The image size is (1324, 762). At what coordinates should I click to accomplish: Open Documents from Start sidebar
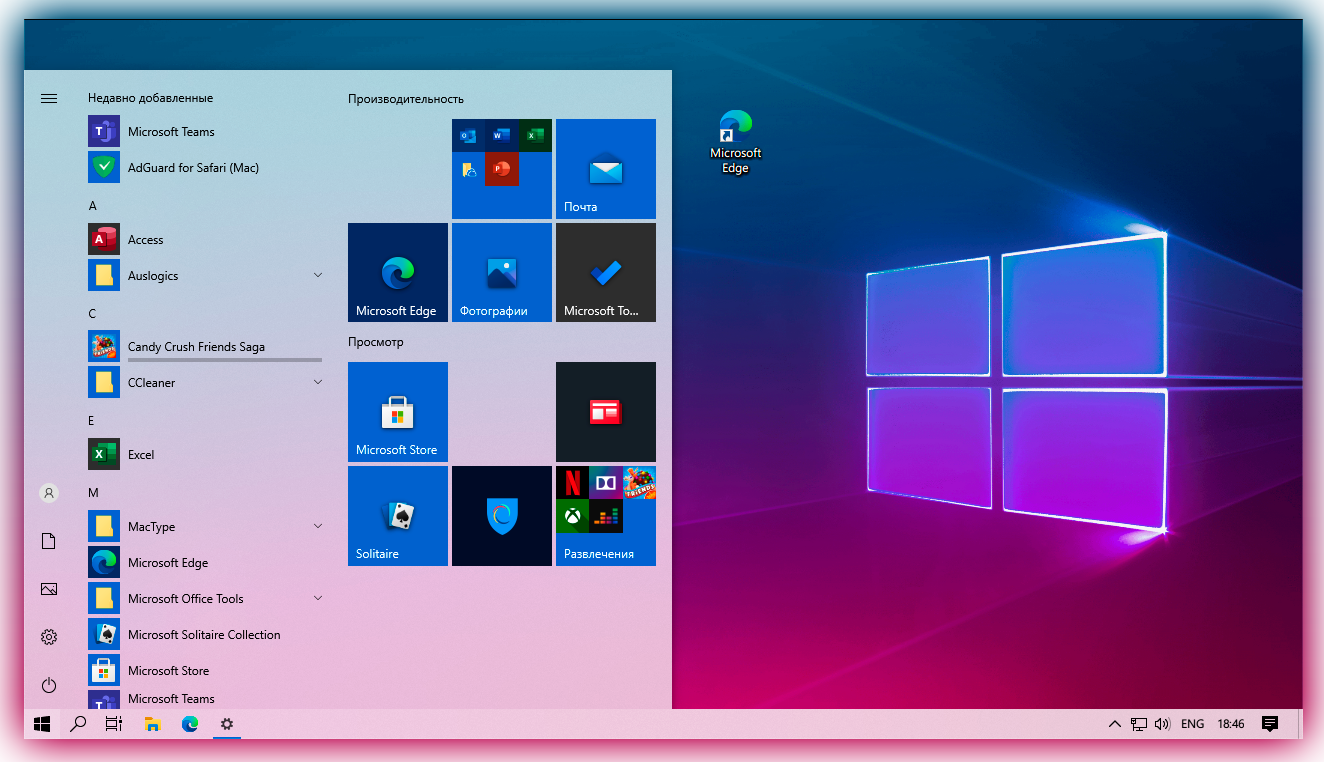pos(48,541)
